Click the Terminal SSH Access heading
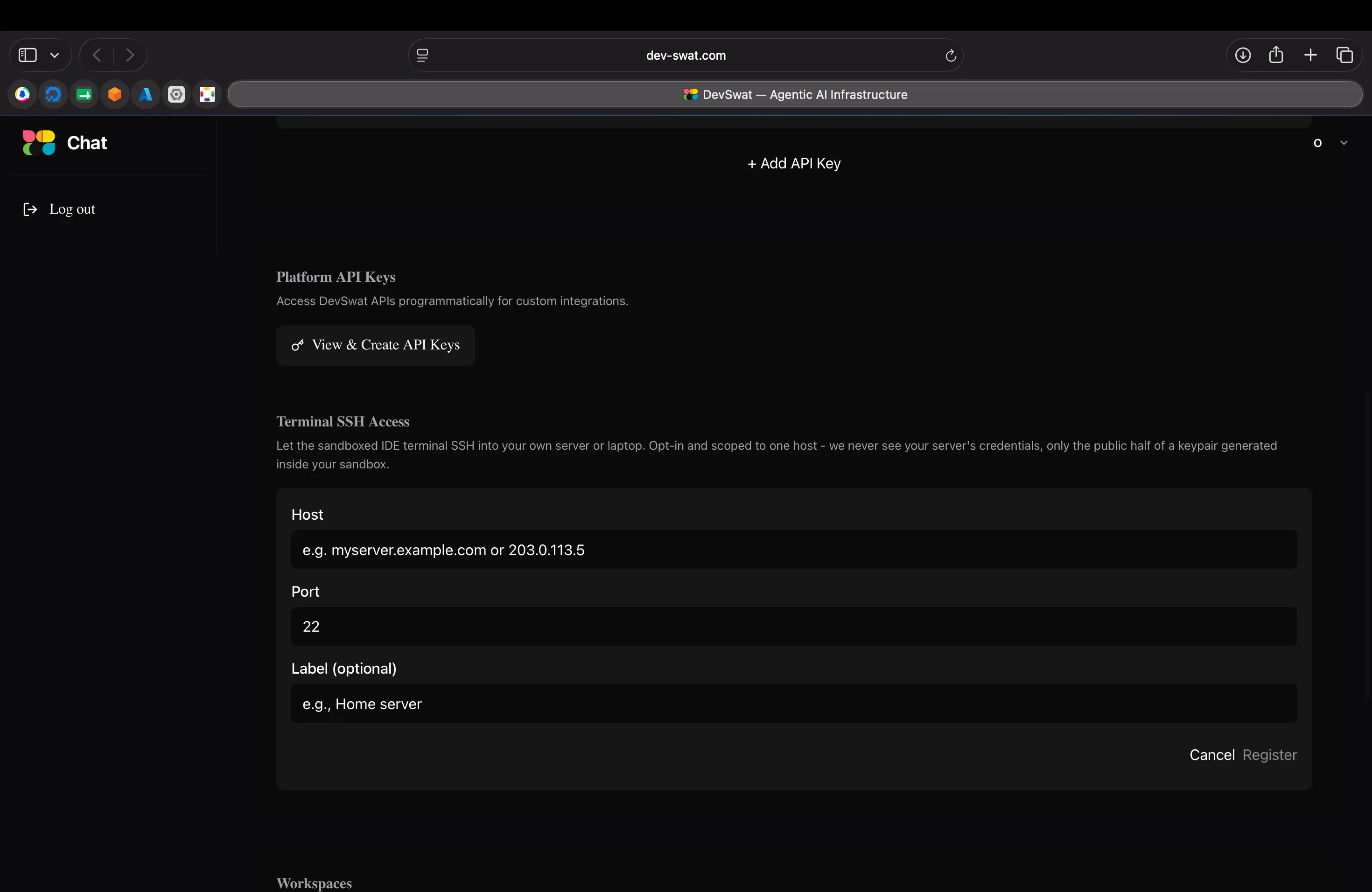1372x892 pixels. pos(343,422)
